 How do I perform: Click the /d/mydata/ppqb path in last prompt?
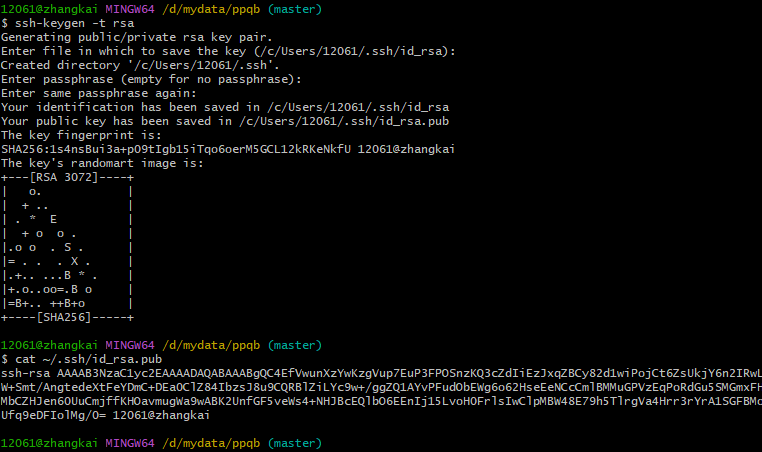[x=211, y=442]
